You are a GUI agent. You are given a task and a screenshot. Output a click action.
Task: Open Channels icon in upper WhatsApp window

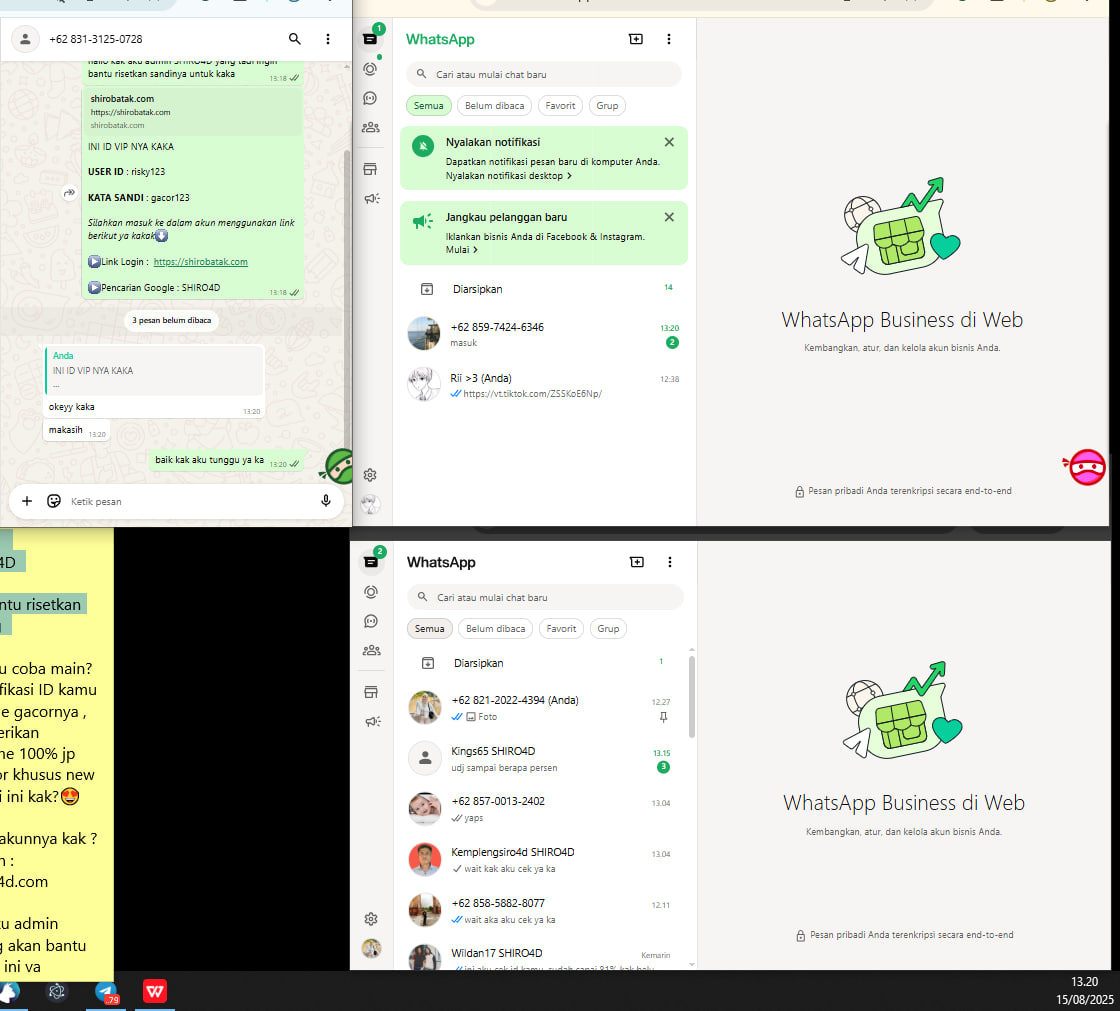370,98
